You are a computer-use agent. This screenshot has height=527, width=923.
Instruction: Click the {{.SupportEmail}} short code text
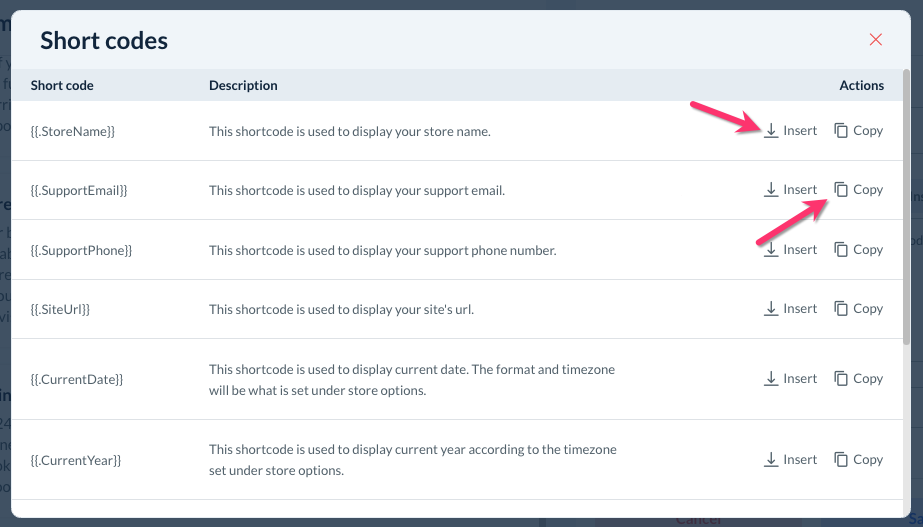(79, 189)
